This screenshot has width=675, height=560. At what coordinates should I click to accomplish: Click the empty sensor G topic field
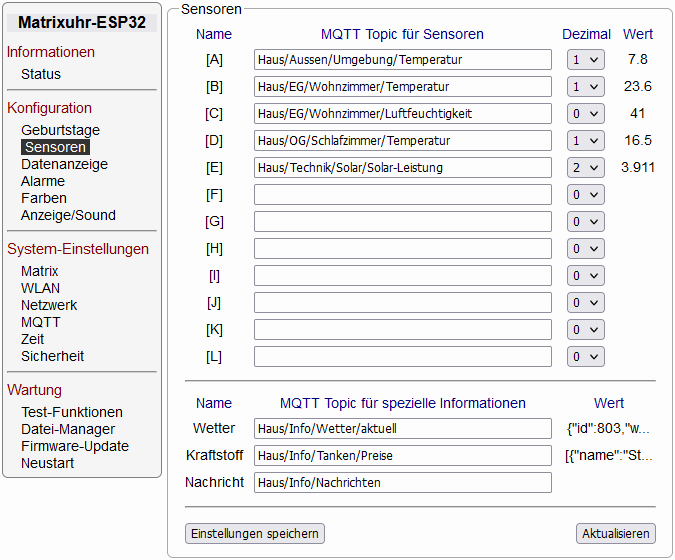click(402, 222)
